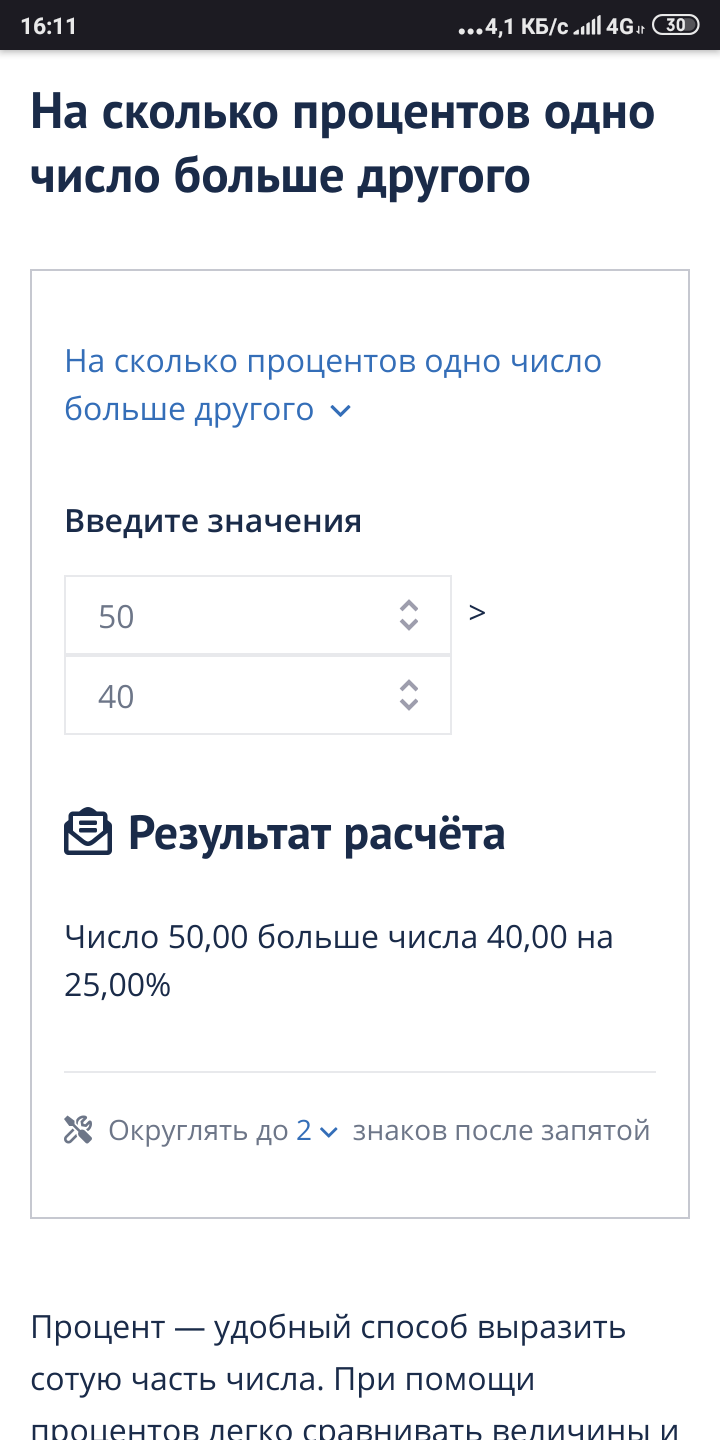Viewport: 720px width, 1440px height.
Task: Click the tools icon next to Округлять
Action: click(x=78, y=1130)
